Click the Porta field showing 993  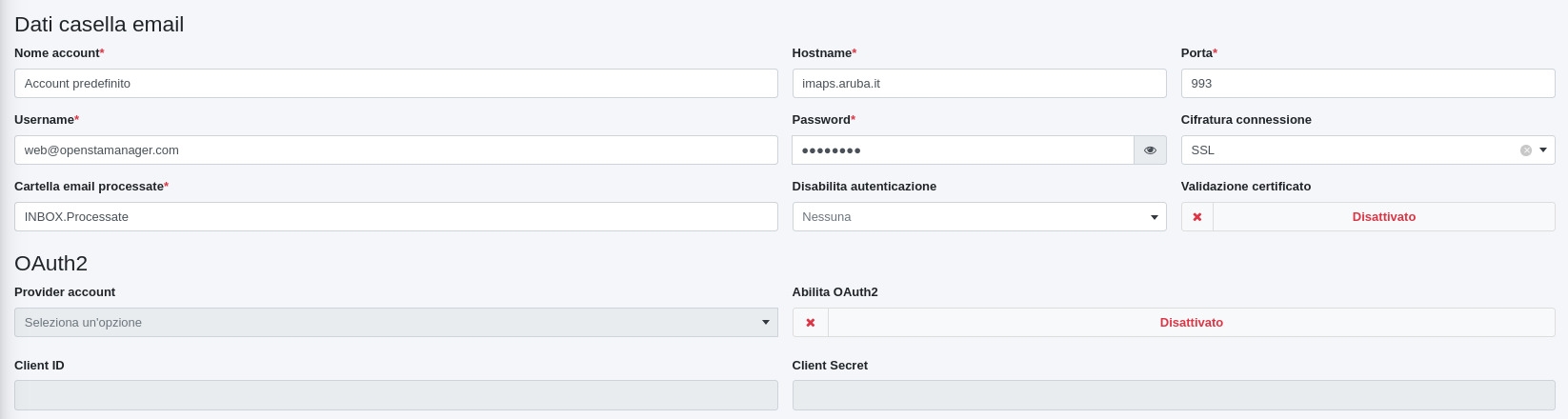[x=1367, y=84]
